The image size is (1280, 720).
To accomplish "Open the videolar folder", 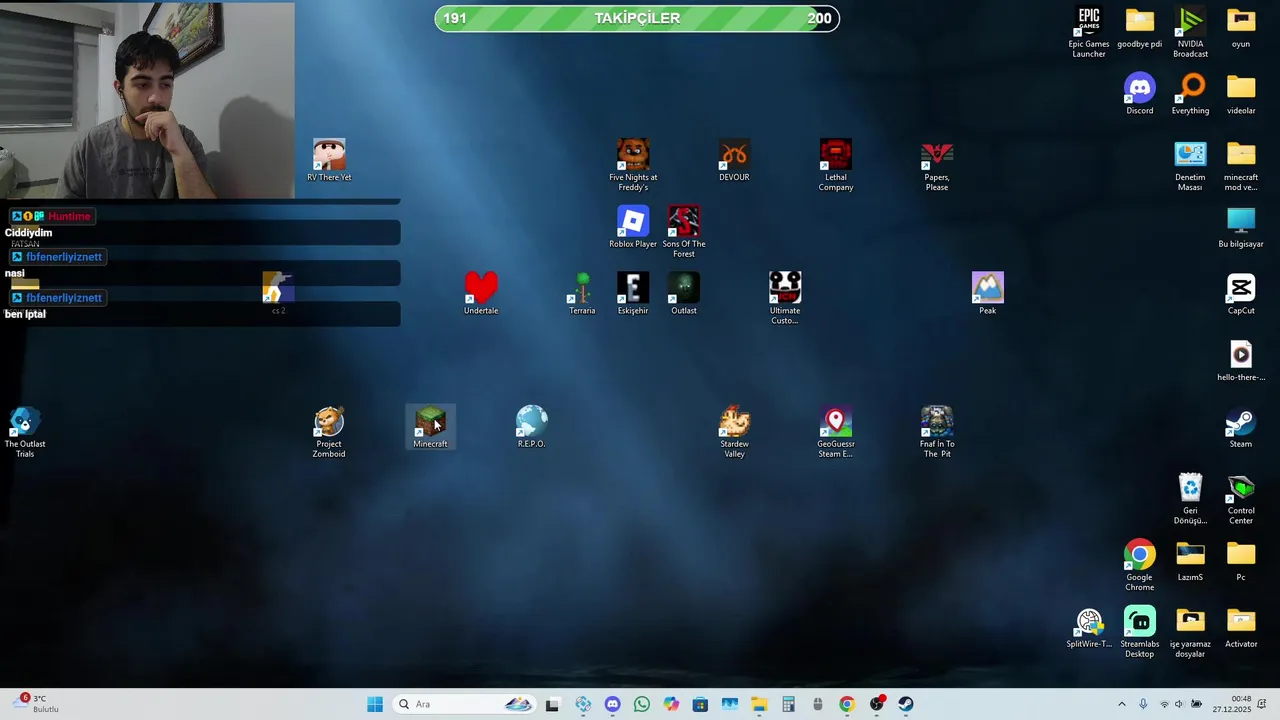I will coord(1241,94).
